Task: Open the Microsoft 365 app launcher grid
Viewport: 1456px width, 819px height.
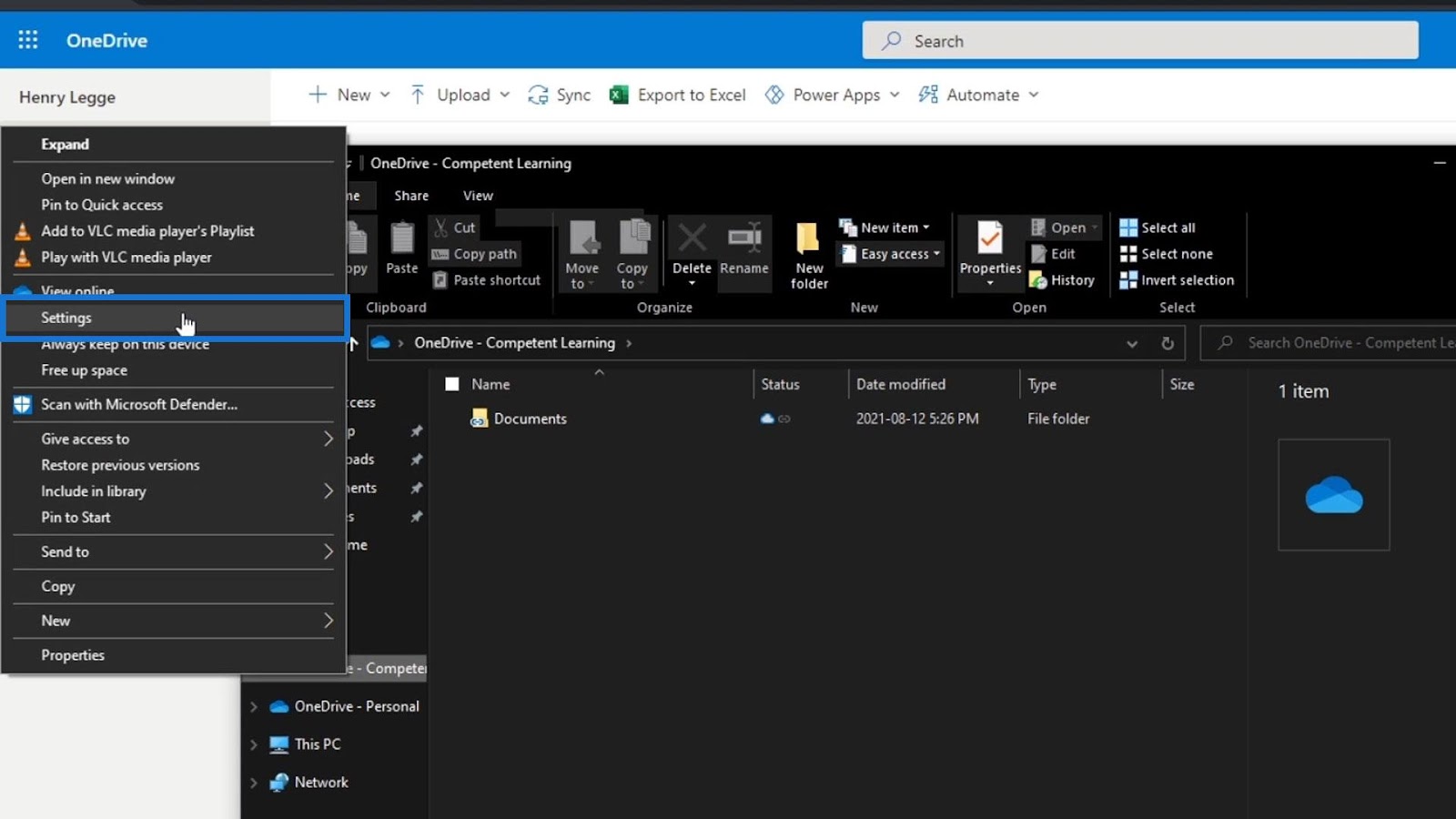Action: click(x=28, y=40)
